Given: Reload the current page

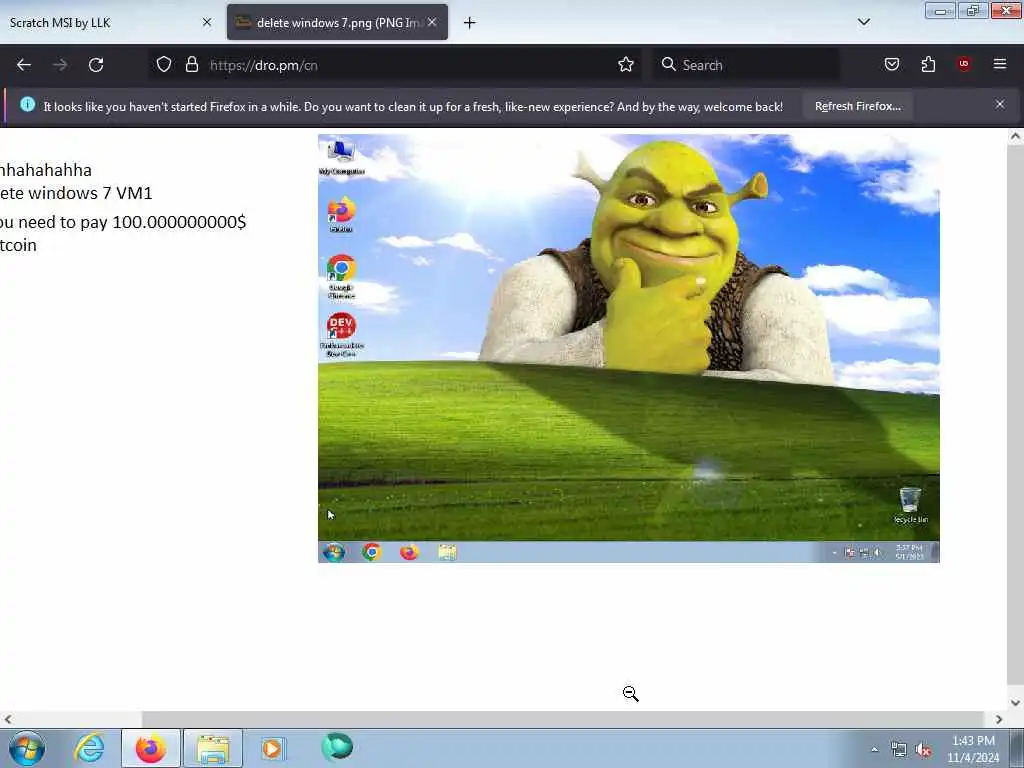Looking at the screenshot, I should 96,65.
